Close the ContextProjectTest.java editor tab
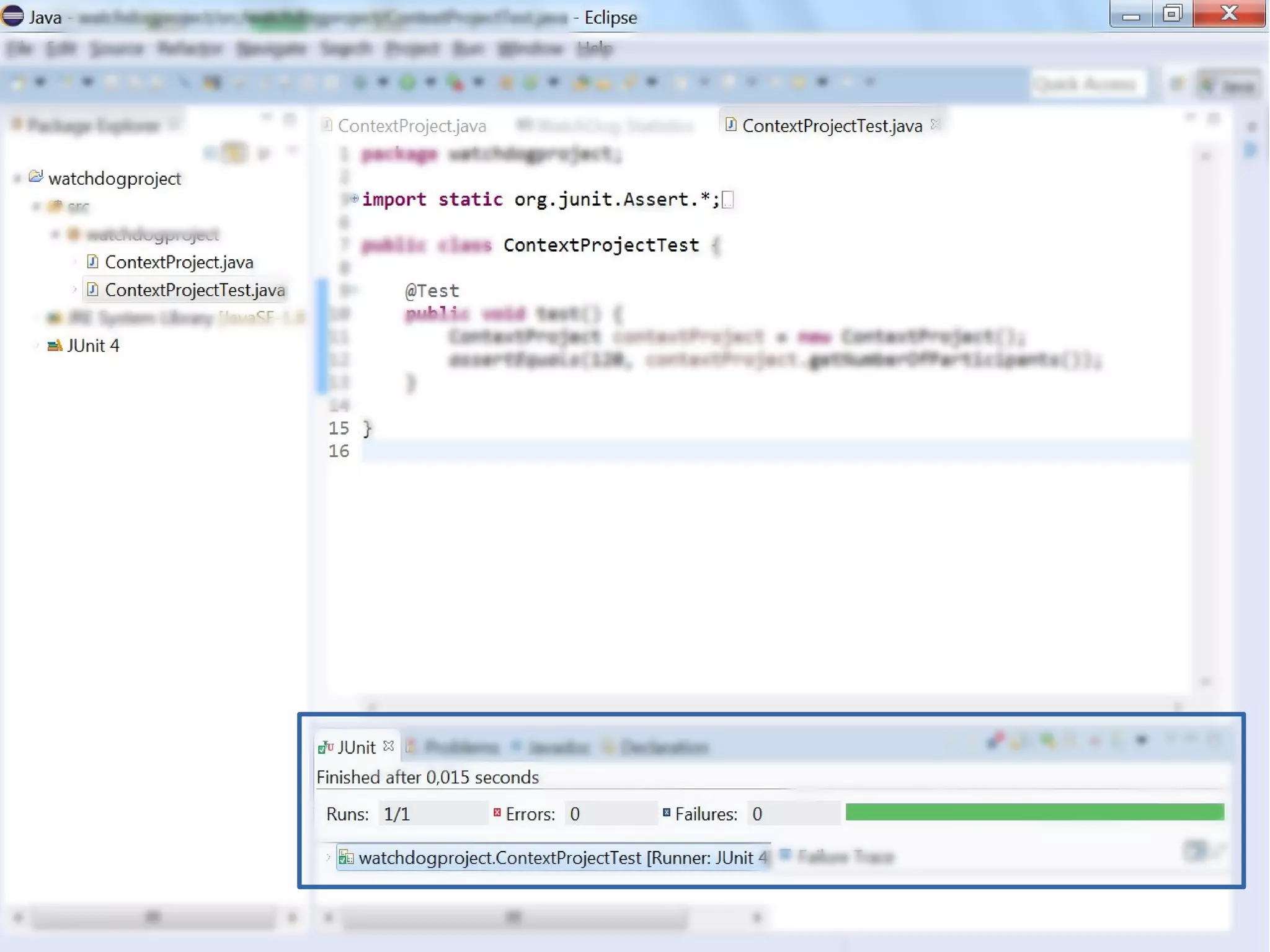Viewport: 1270px width, 952px height. [x=936, y=125]
